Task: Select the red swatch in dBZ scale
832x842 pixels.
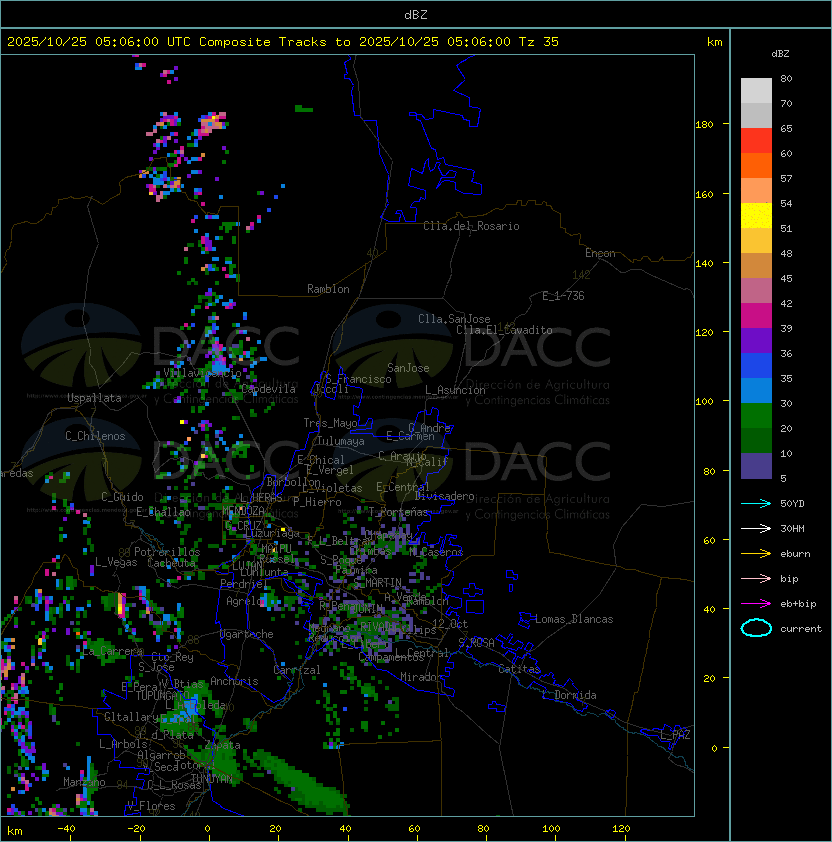Action: tap(756, 141)
